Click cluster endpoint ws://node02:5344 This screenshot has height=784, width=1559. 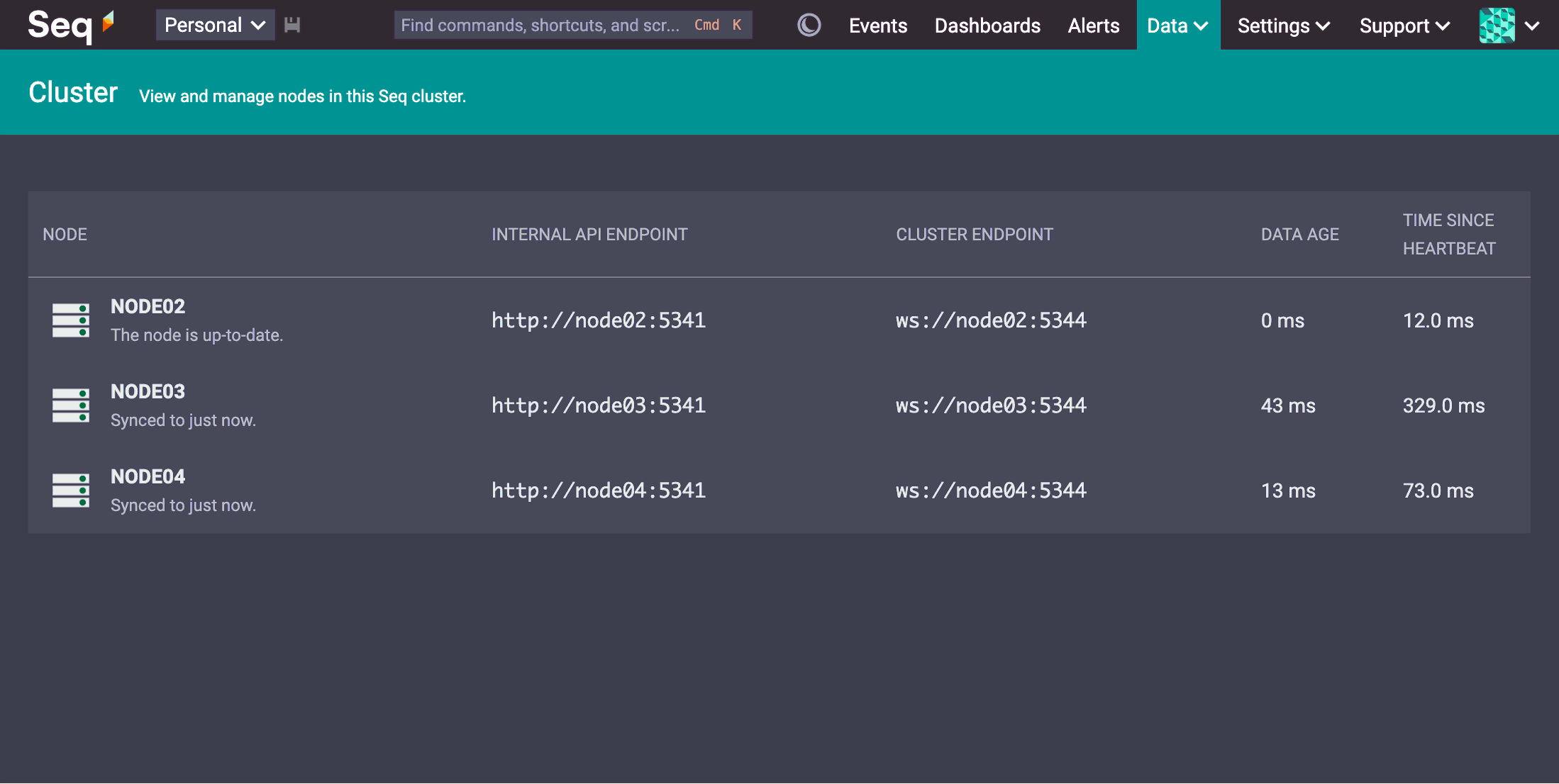[991, 320]
